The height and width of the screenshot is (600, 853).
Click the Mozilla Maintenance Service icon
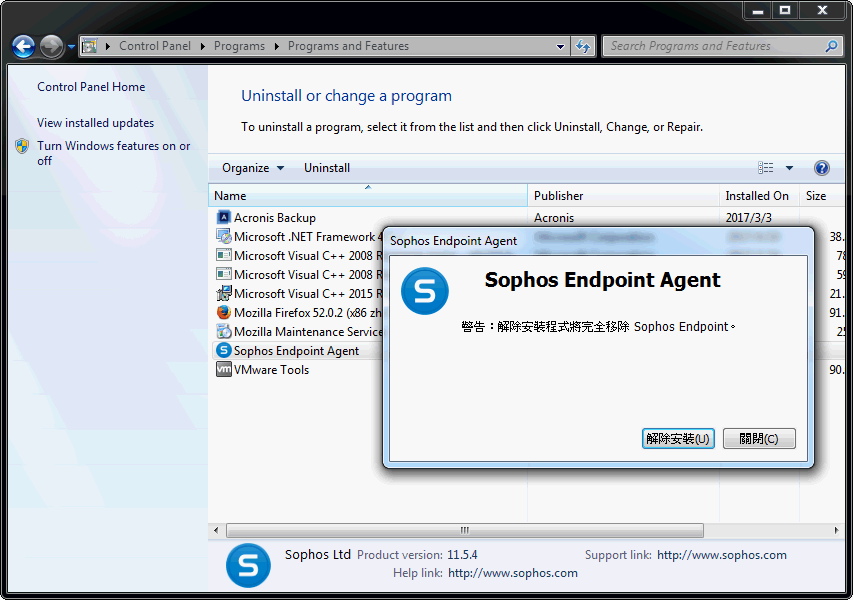coord(223,331)
